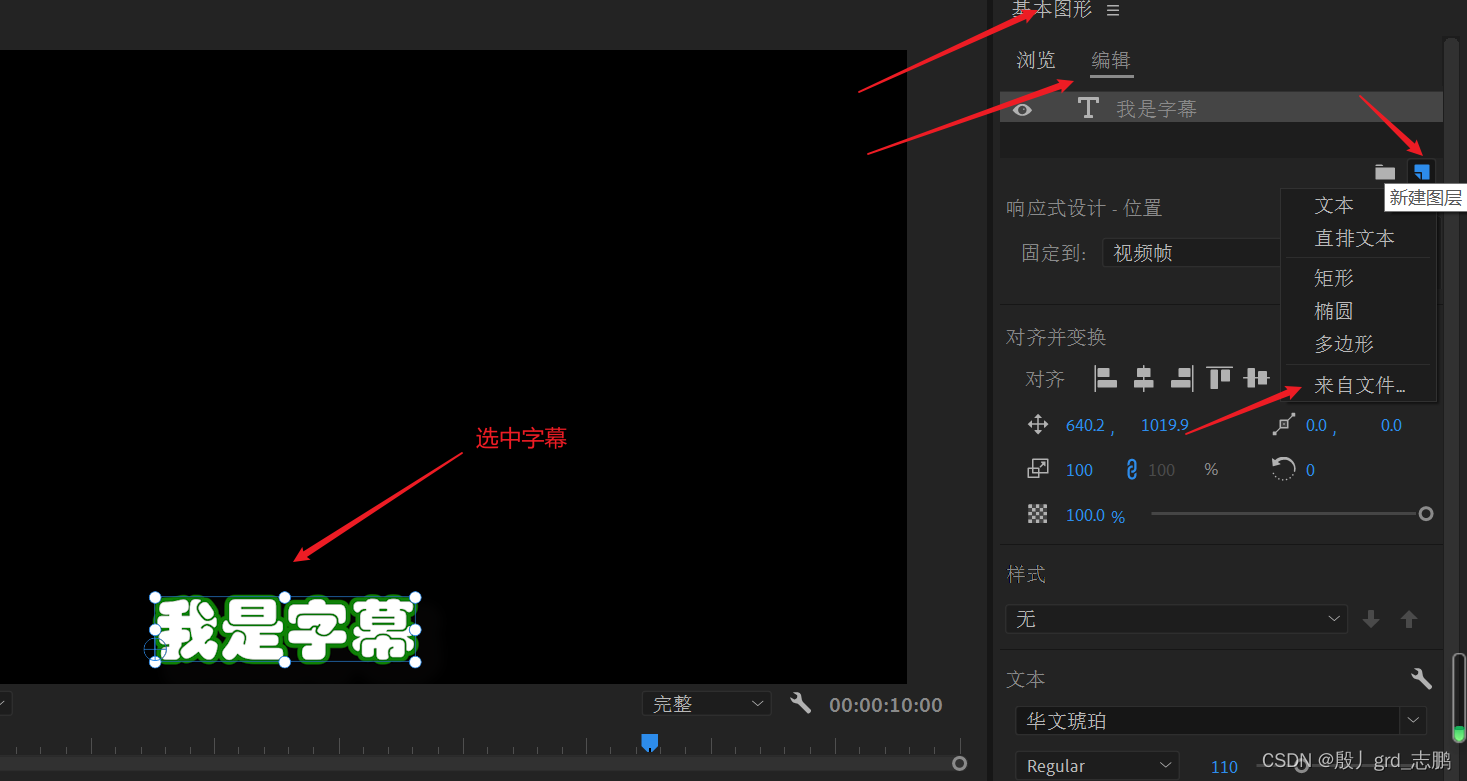Choose 直排文本 from new layer menu
Image resolution: width=1467 pixels, height=781 pixels.
pos(1354,239)
